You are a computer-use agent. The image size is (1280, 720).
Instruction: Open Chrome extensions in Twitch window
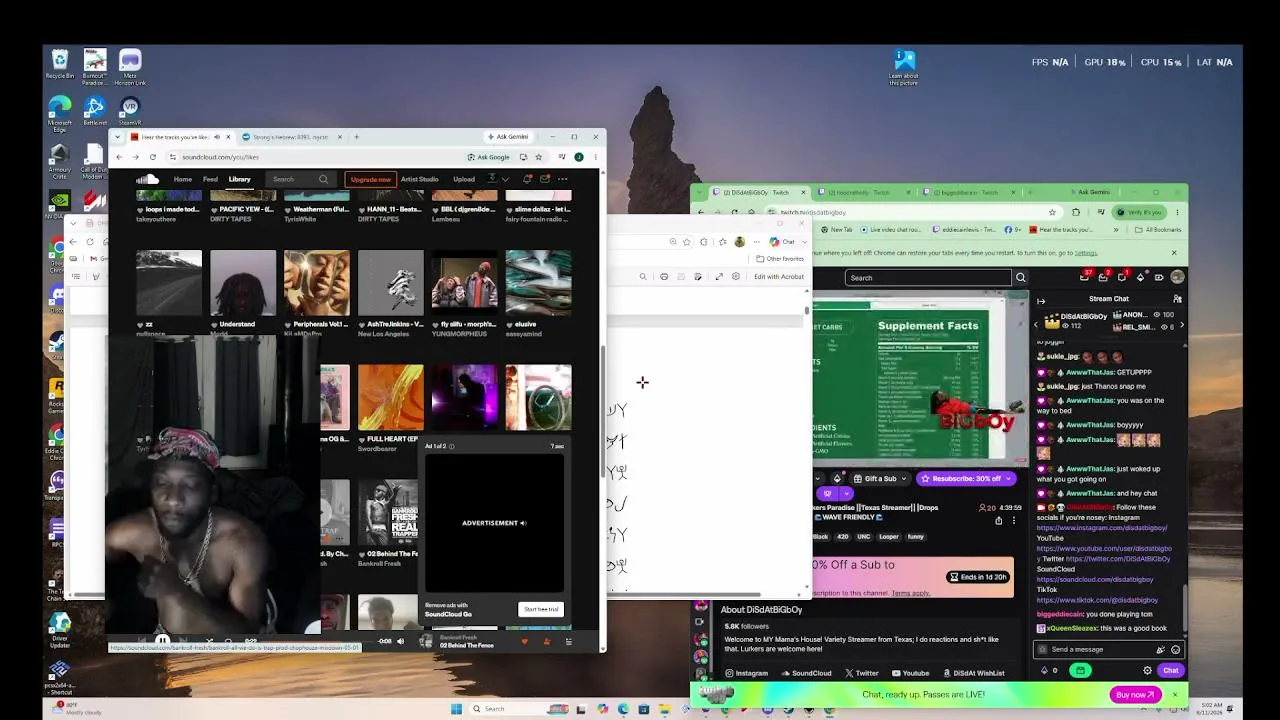1076,212
